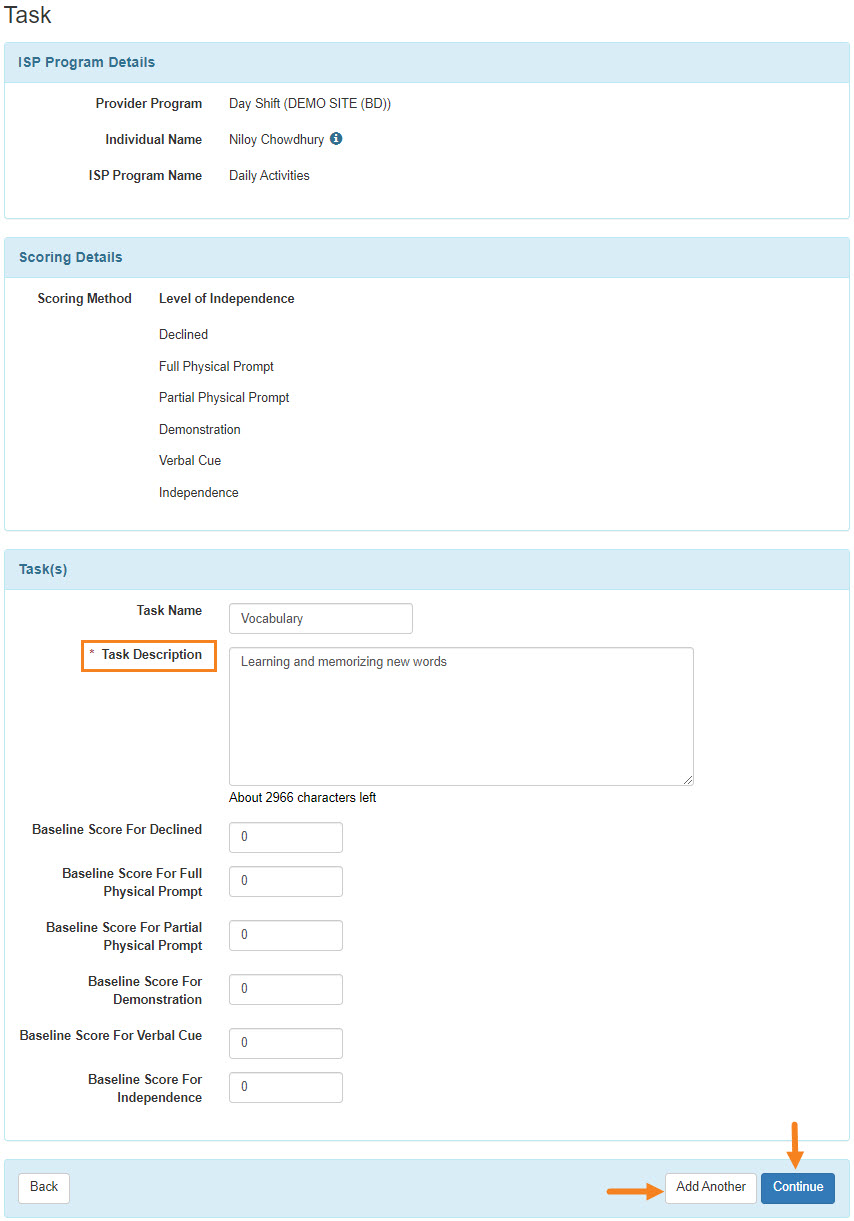This screenshot has width=854, height=1221.
Task: Click inside the Task Description text area
Action: point(461,716)
